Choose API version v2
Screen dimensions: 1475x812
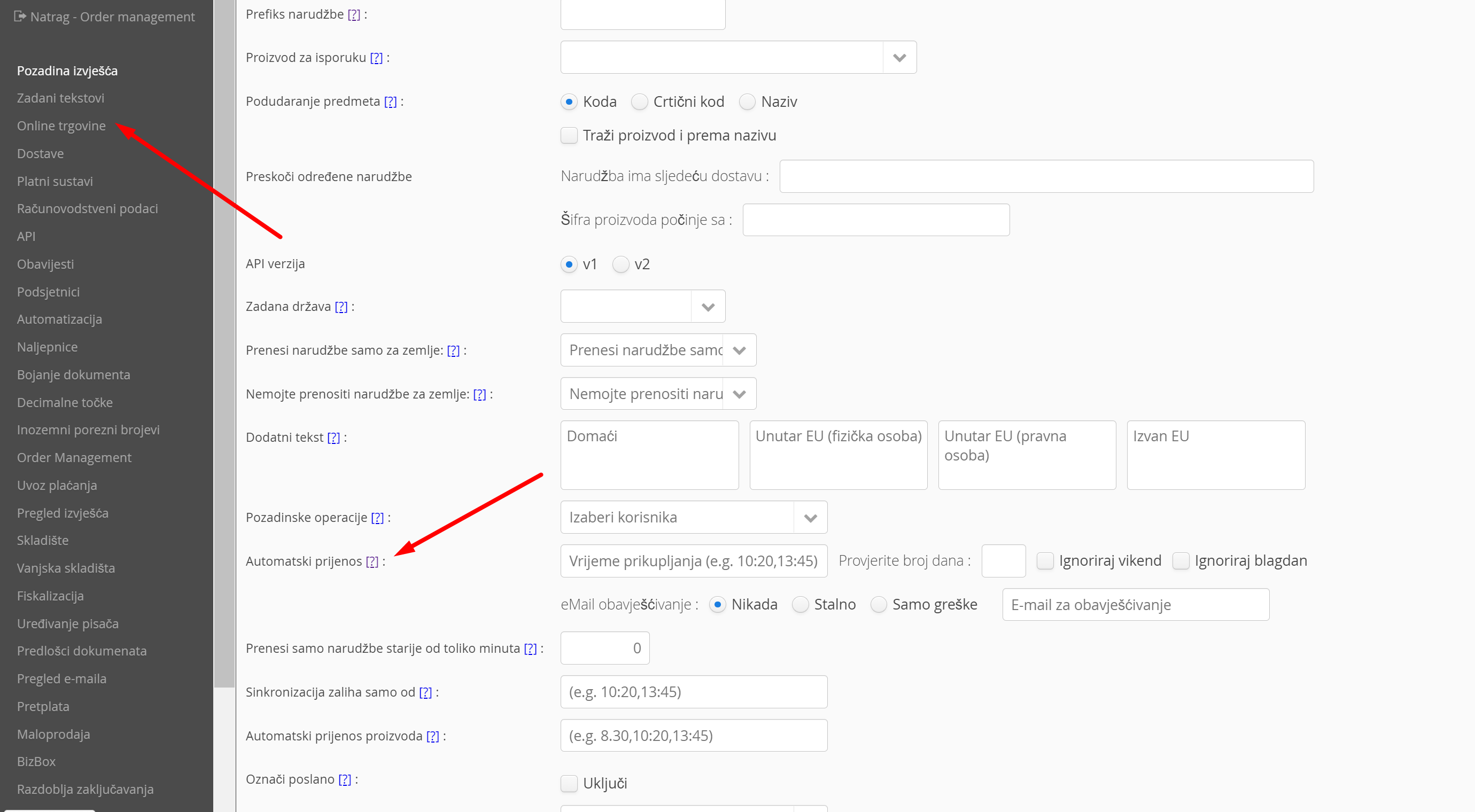tap(620, 264)
